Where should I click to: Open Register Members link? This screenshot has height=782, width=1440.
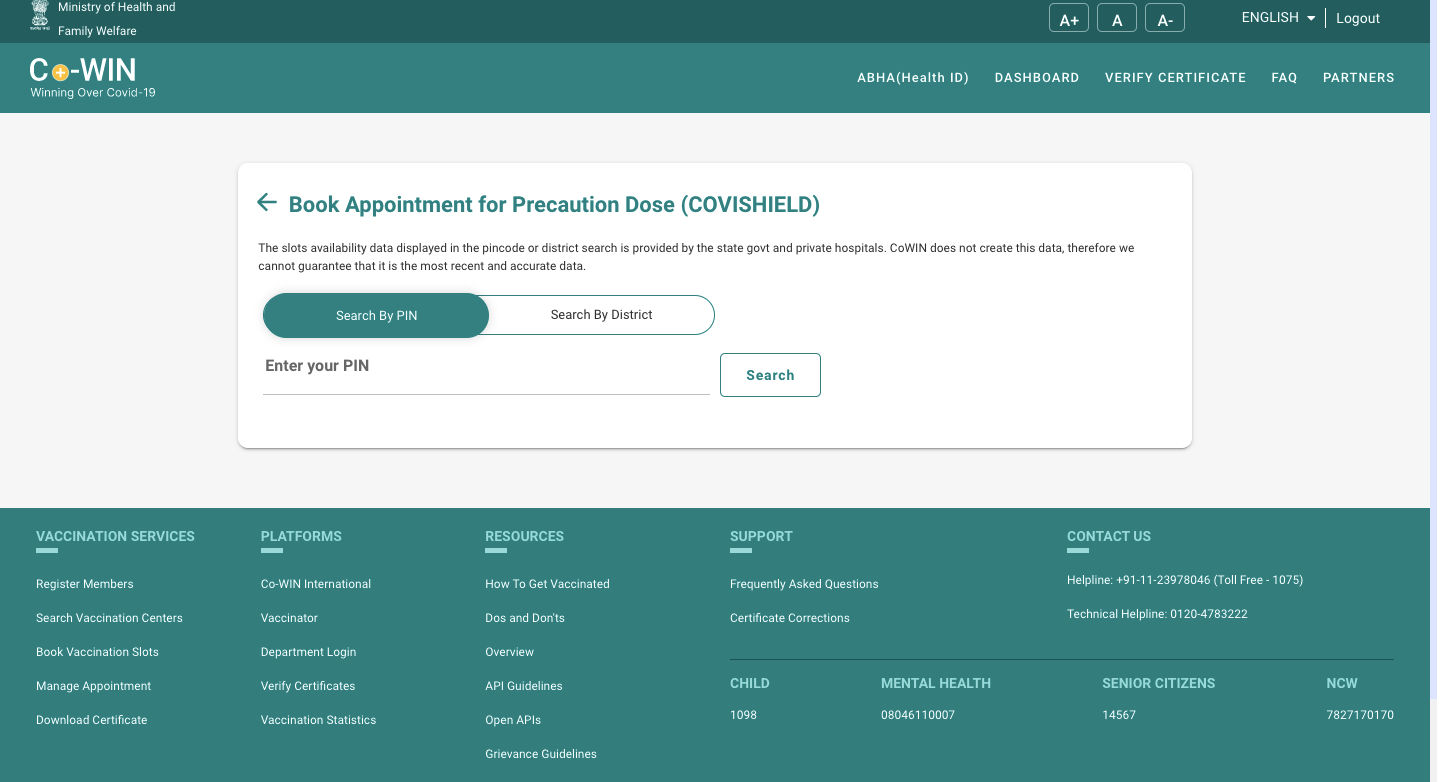pyautogui.click(x=85, y=584)
